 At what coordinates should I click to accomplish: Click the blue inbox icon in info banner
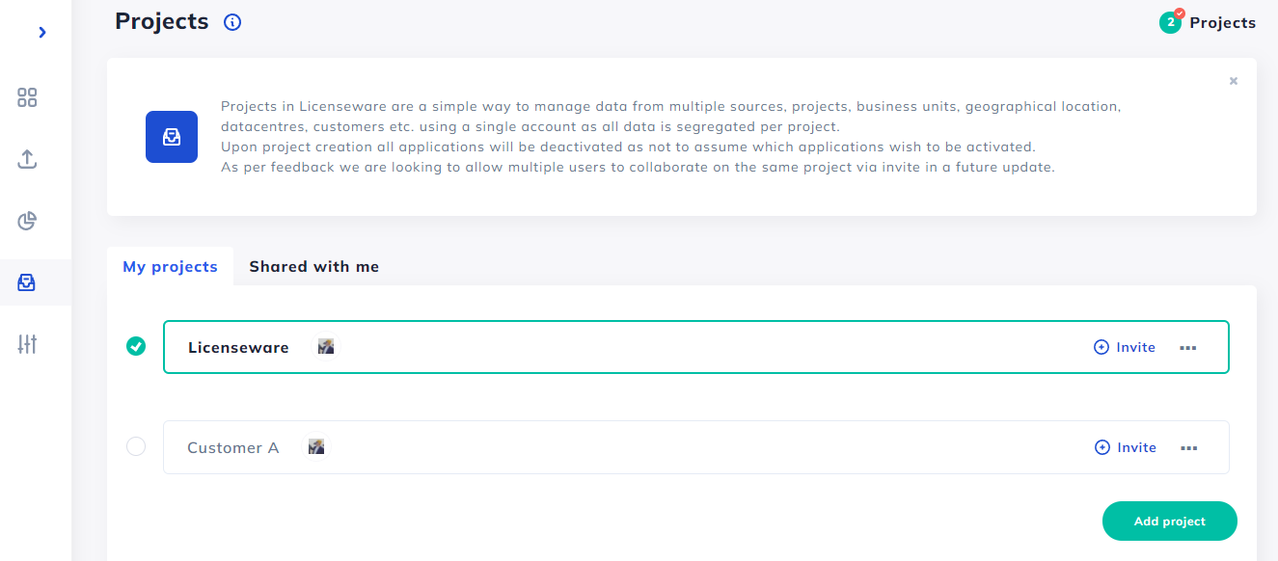click(172, 137)
